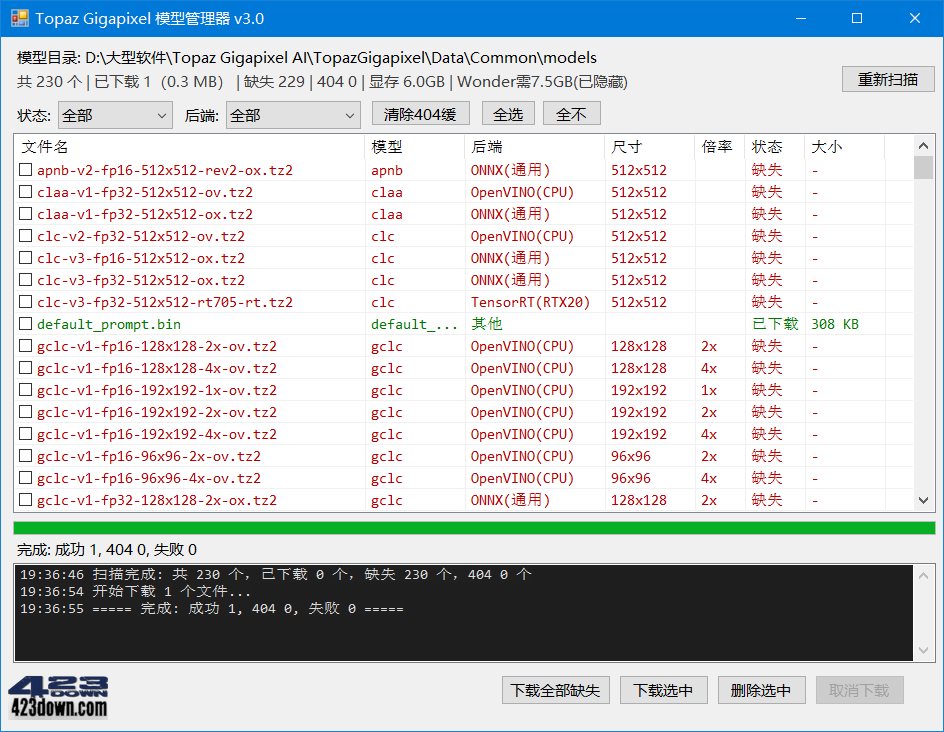Click the 后端 column header
The height and width of the screenshot is (732, 944).
[x=535, y=147]
